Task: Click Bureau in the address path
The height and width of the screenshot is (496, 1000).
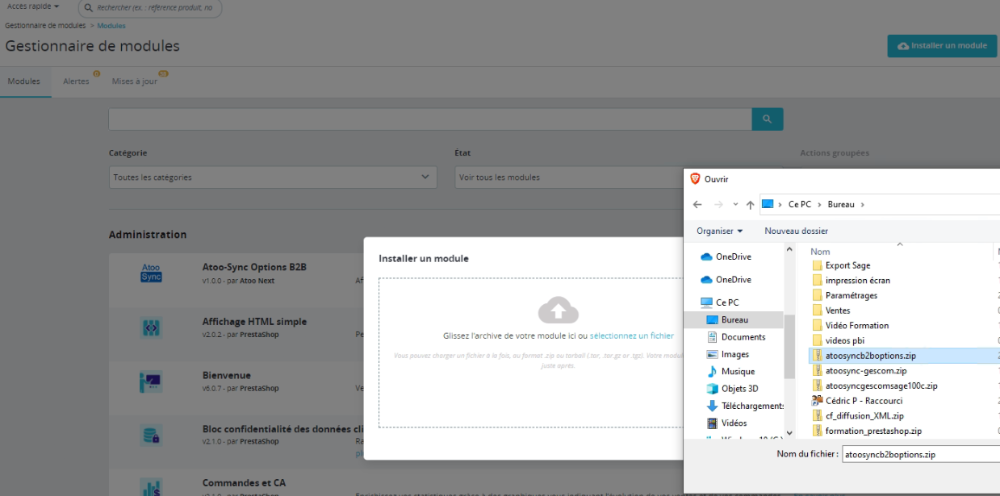Action: coord(841,205)
